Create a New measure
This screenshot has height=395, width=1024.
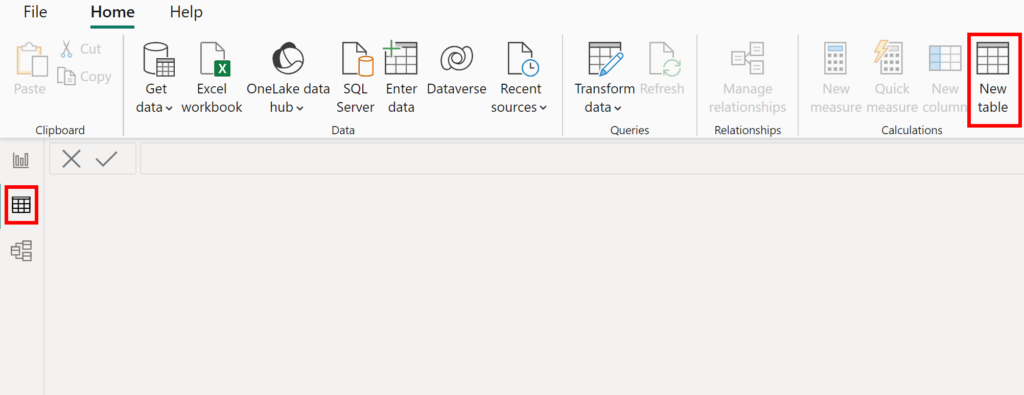coord(836,78)
